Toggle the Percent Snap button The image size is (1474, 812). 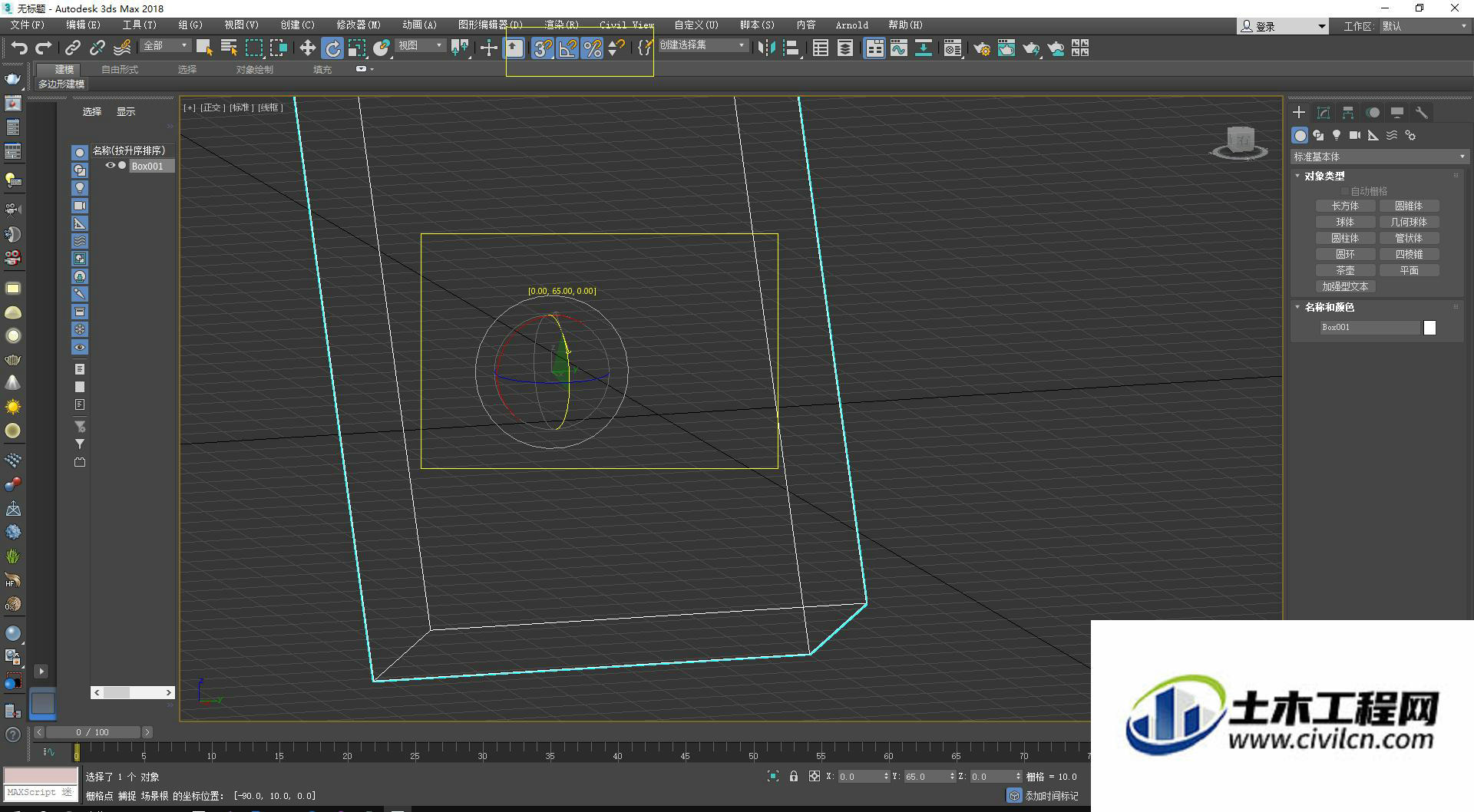click(x=592, y=48)
